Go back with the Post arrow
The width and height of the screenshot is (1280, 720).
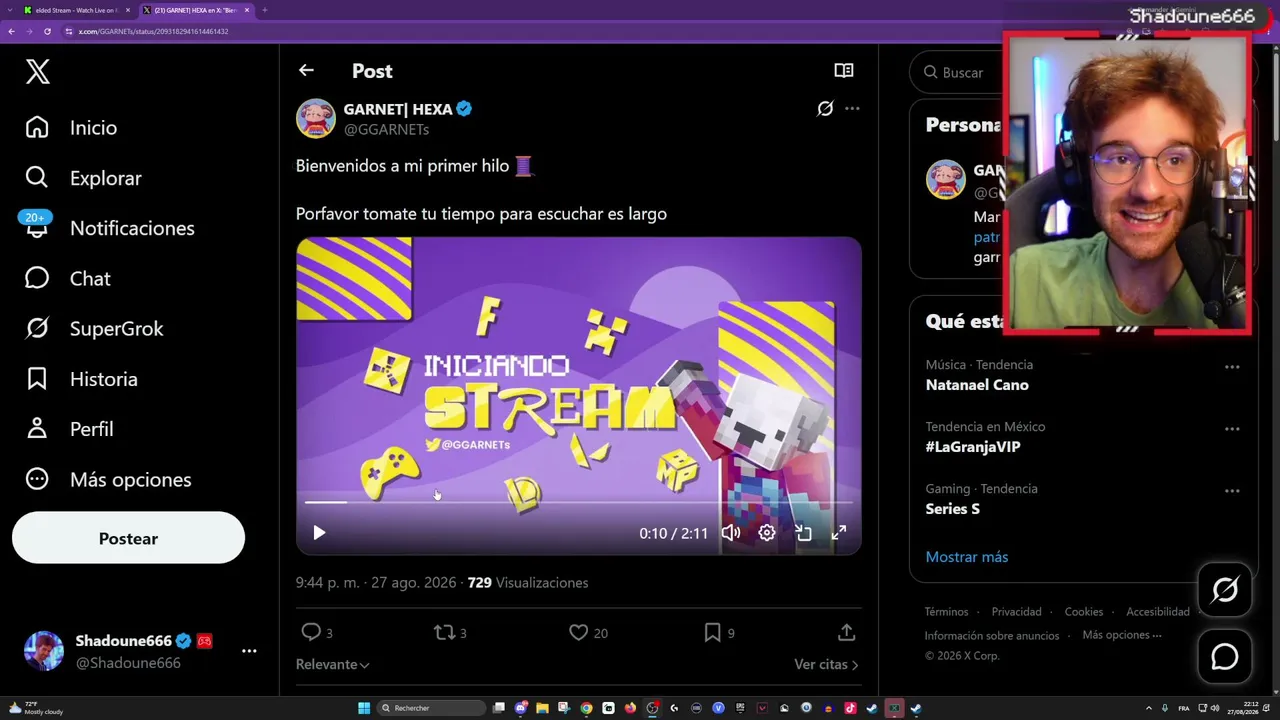click(306, 70)
